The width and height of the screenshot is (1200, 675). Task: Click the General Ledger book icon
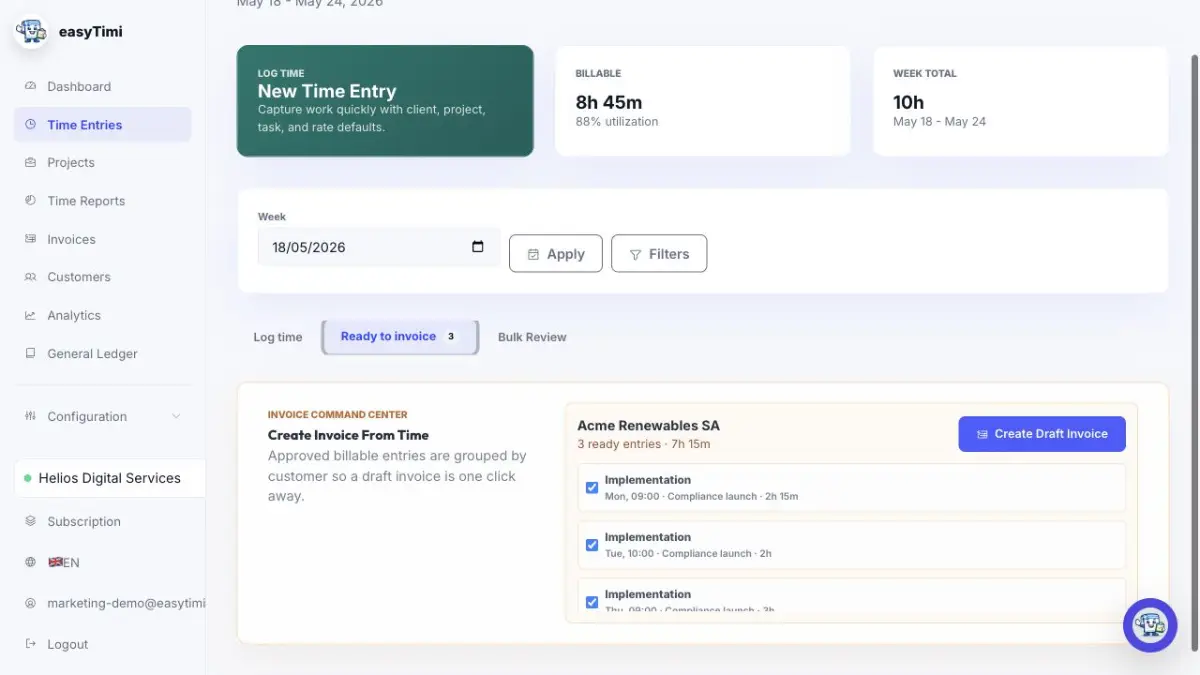(x=30, y=354)
